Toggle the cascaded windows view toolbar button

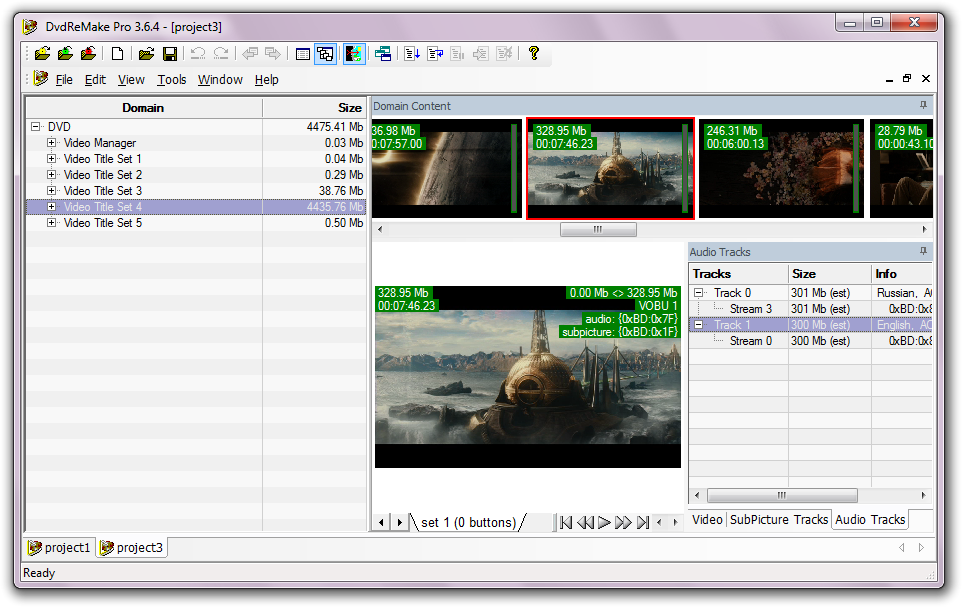(x=326, y=54)
